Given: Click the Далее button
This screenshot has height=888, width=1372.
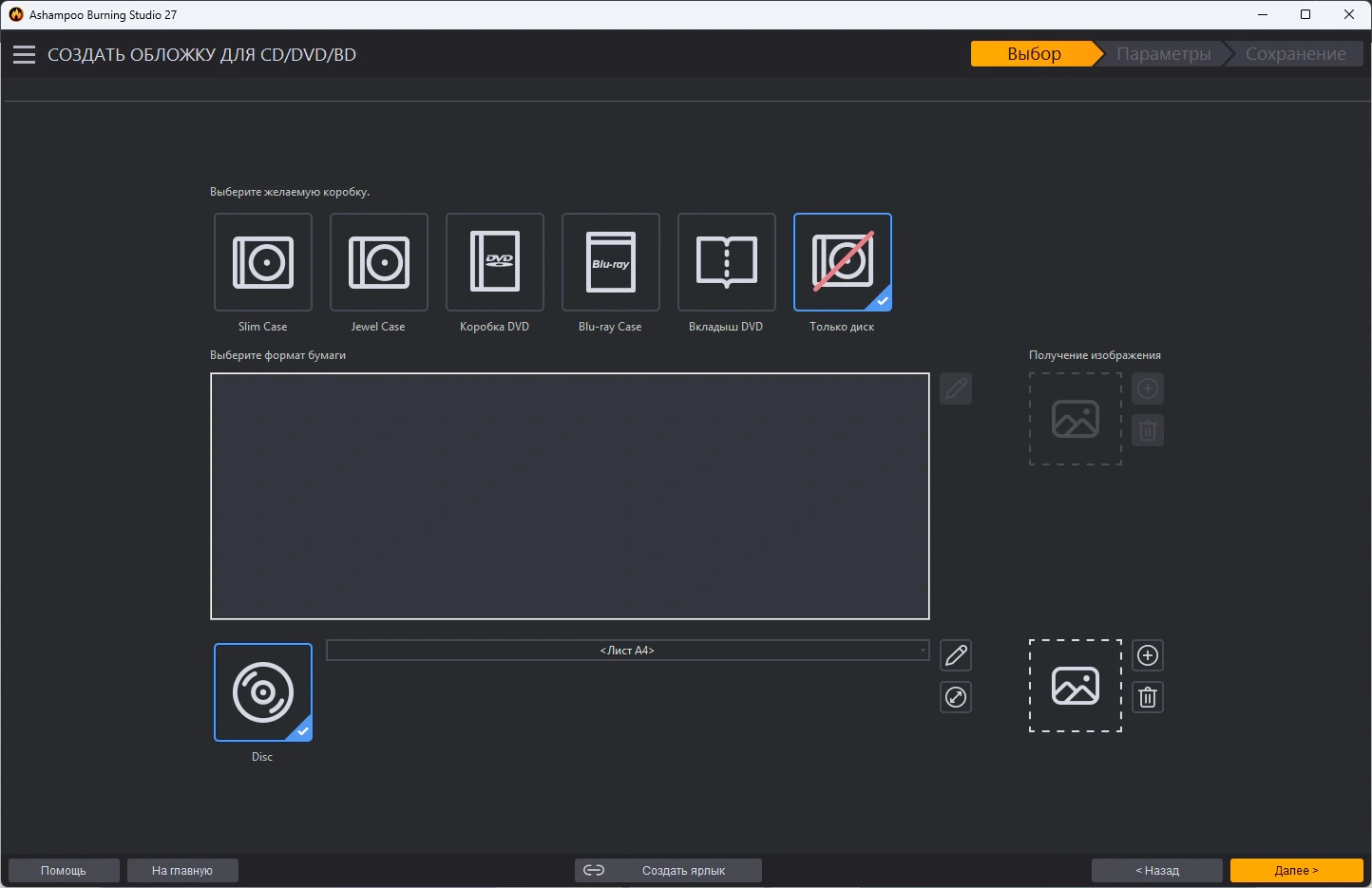Looking at the screenshot, I should click(1297, 870).
